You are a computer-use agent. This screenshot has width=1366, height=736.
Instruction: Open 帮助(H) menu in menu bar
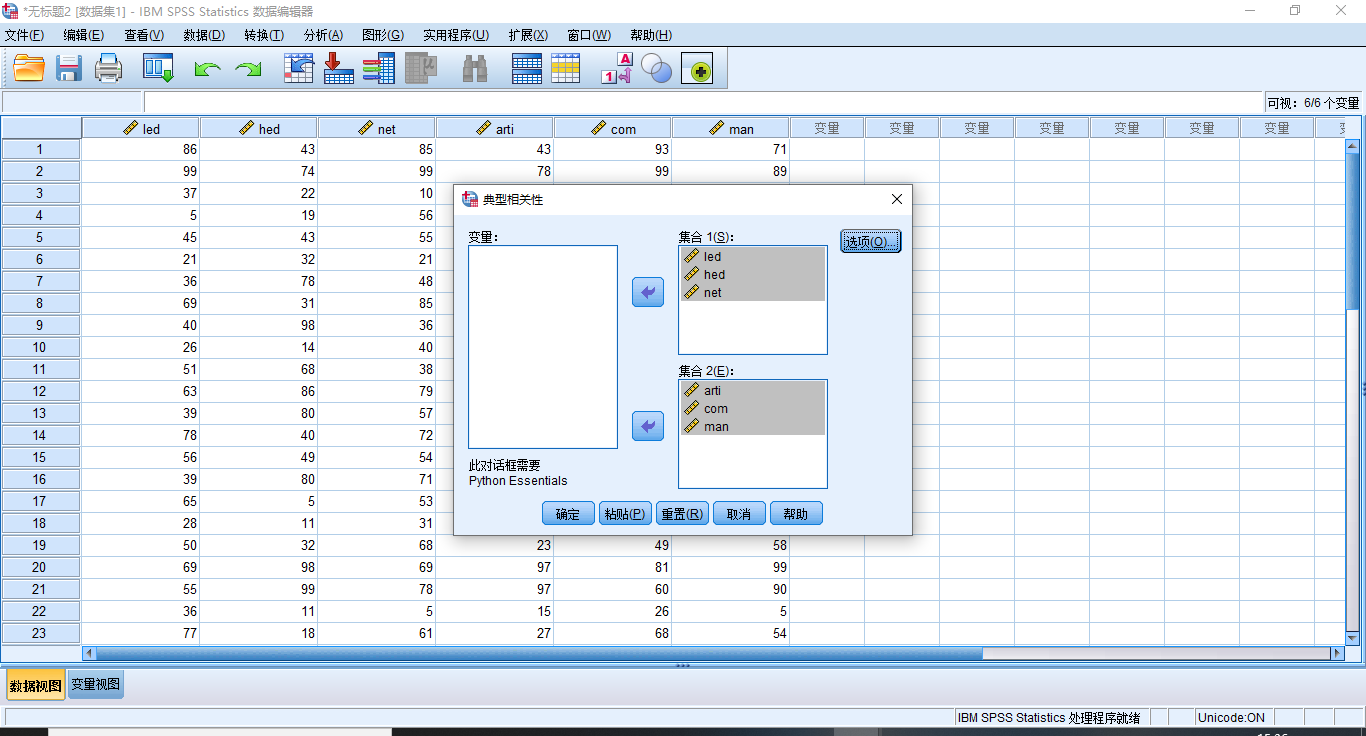point(651,35)
